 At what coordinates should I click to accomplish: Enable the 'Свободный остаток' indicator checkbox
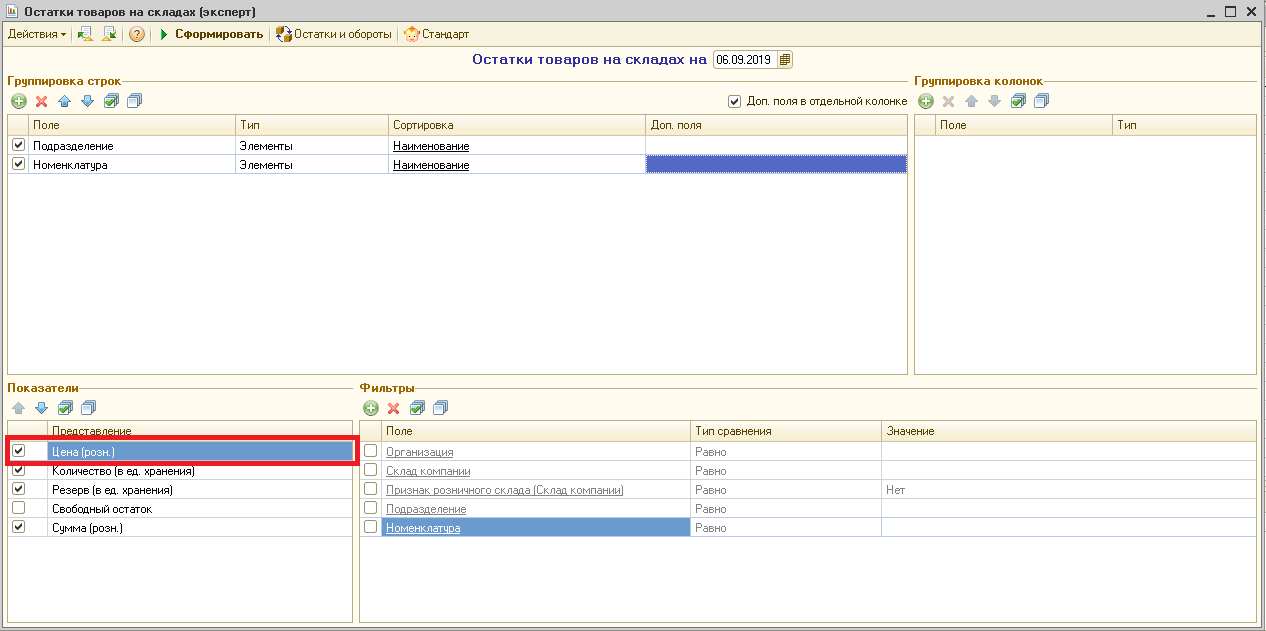(x=18, y=508)
